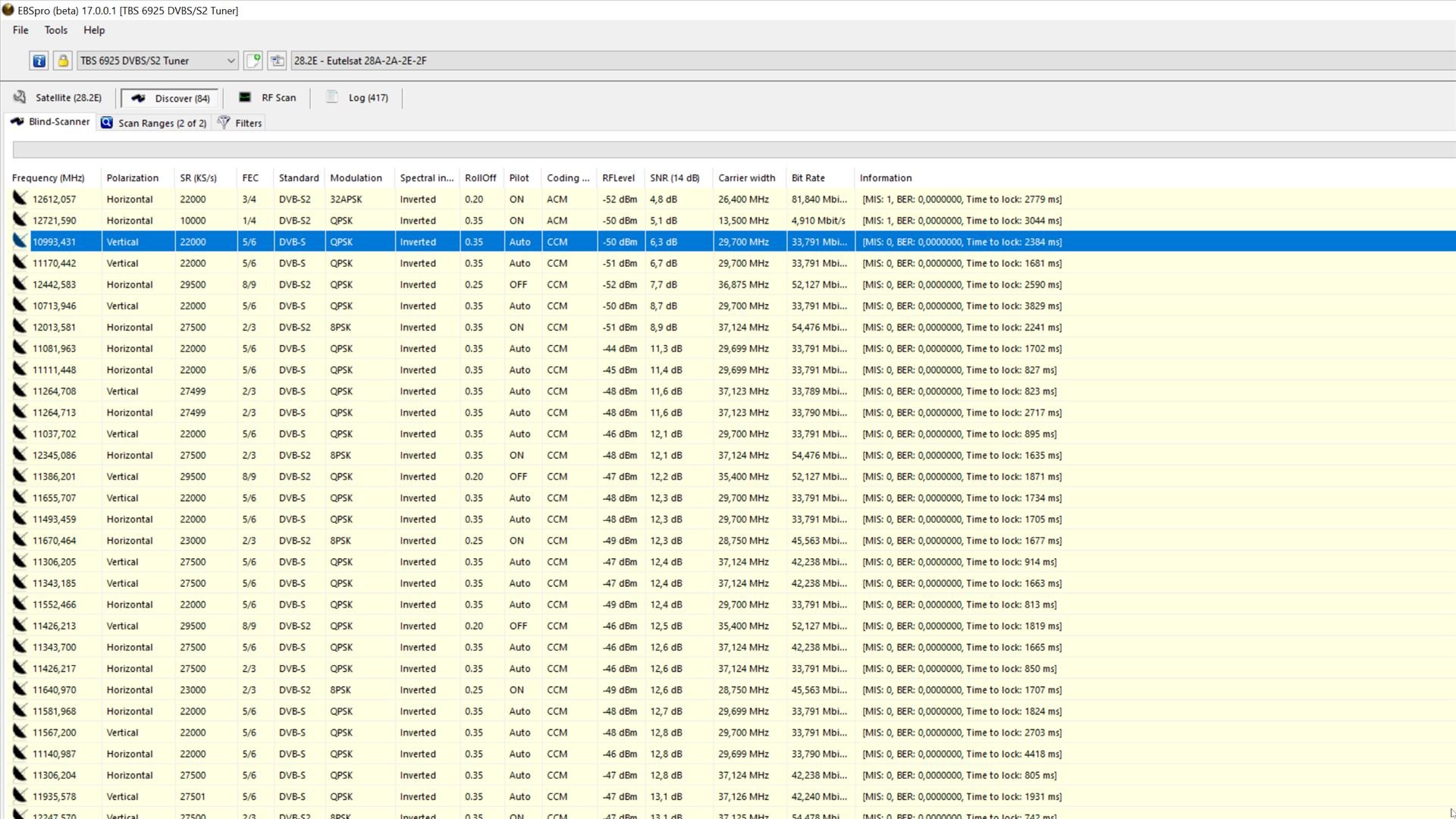Click the dish icon beside 11935,578 transponder

(x=20, y=796)
